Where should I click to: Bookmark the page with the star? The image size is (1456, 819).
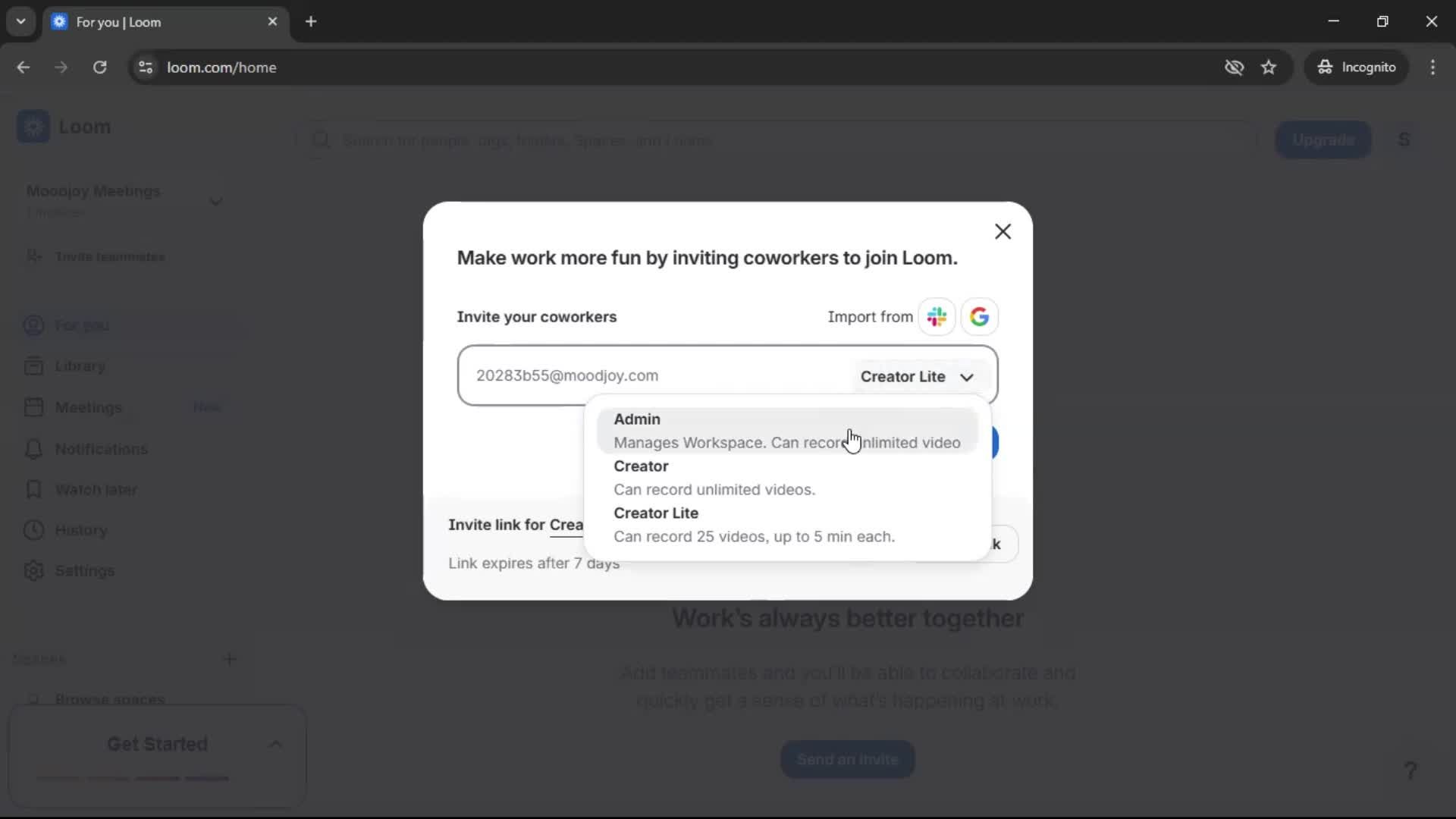[x=1269, y=67]
